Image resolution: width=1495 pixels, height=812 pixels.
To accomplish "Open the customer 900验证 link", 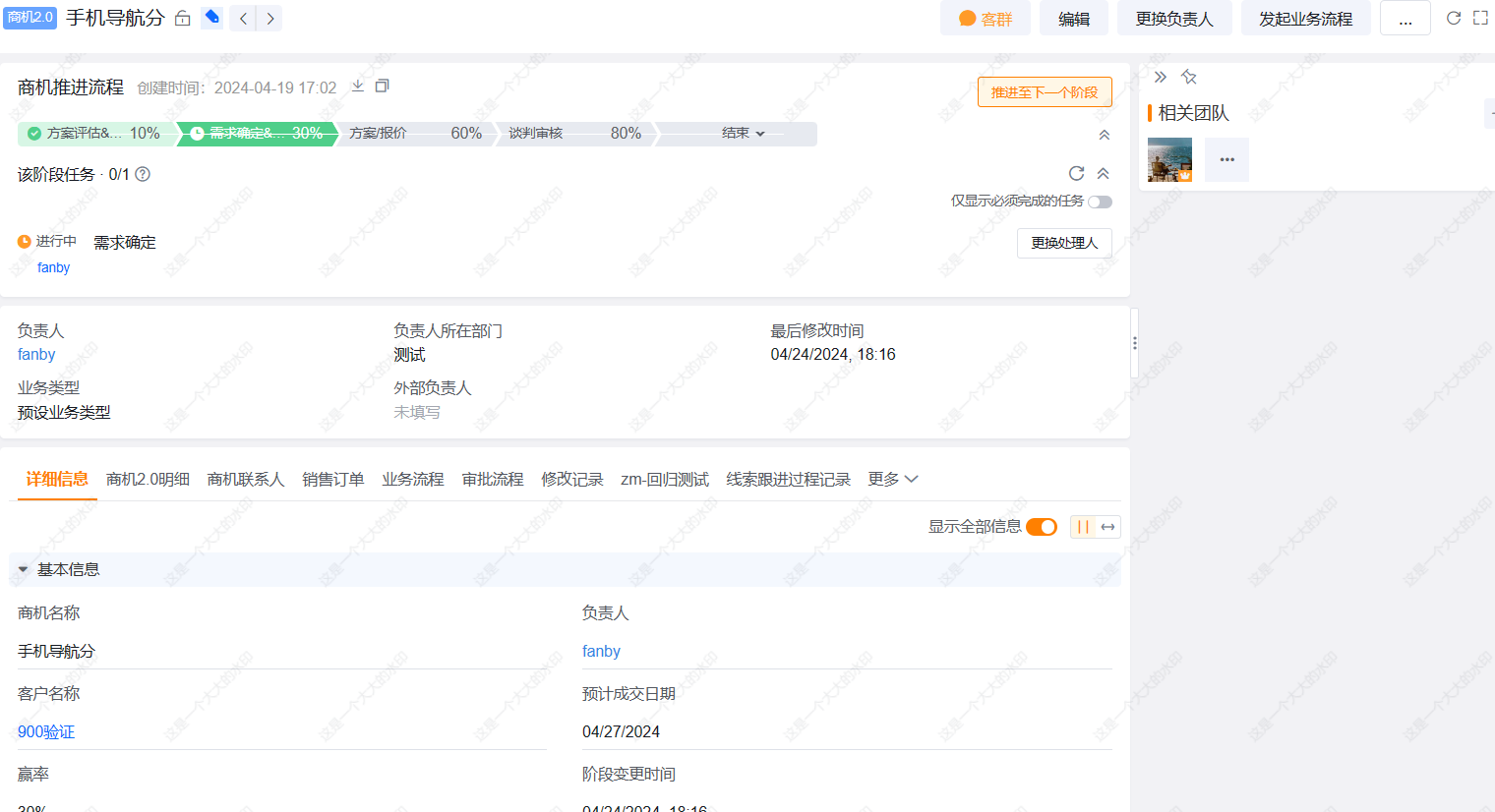I will click(x=45, y=731).
